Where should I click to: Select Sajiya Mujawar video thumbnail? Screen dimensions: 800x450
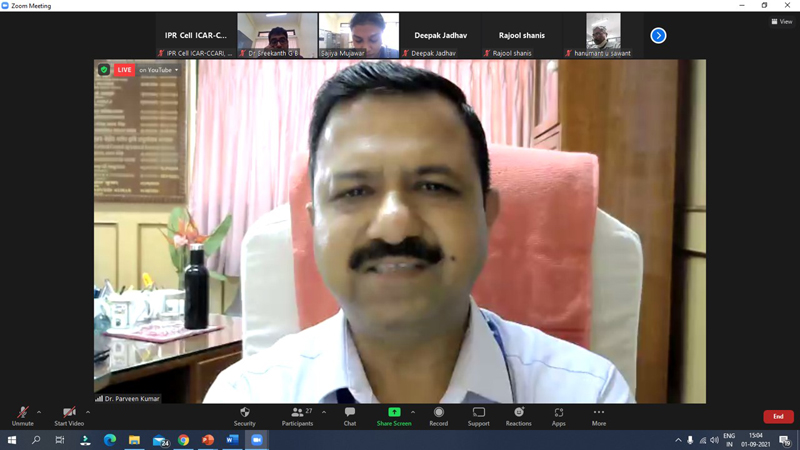[x=359, y=35]
